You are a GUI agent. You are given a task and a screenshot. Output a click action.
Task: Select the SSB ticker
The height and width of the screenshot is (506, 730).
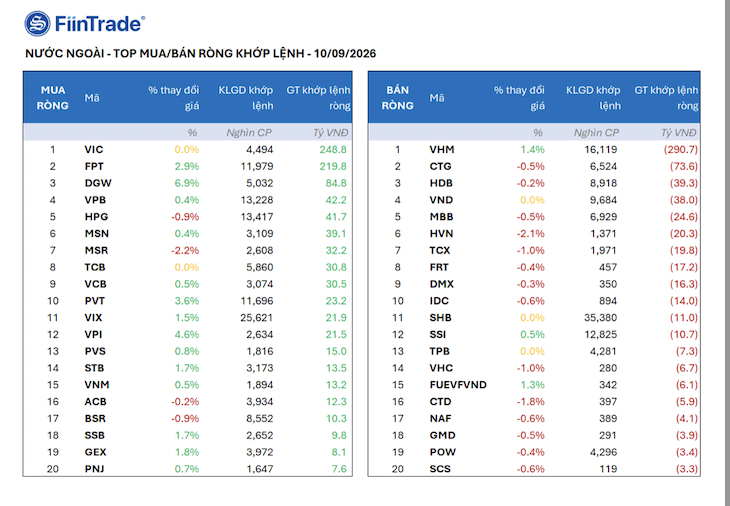point(95,435)
